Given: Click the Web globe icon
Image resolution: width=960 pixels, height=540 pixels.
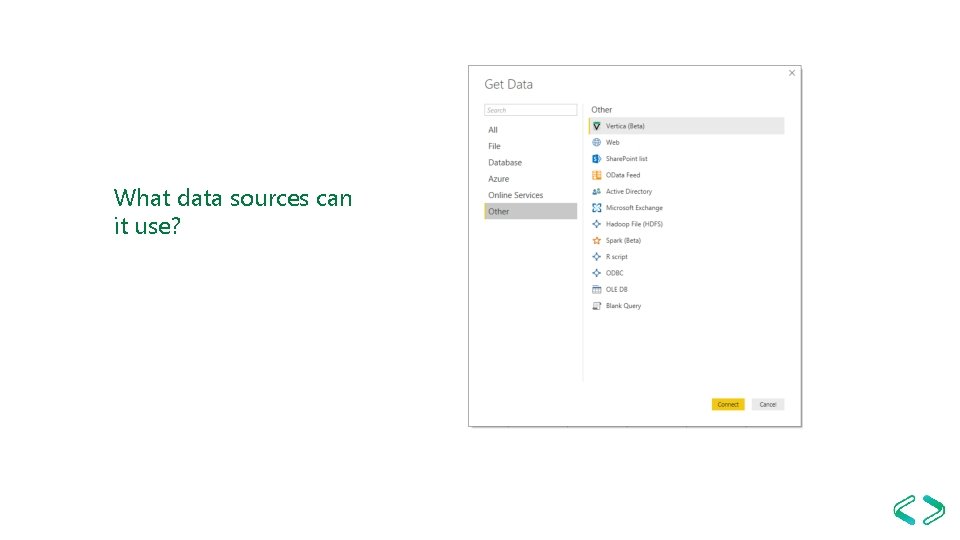Looking at the screenshot, I should (596, 143).
